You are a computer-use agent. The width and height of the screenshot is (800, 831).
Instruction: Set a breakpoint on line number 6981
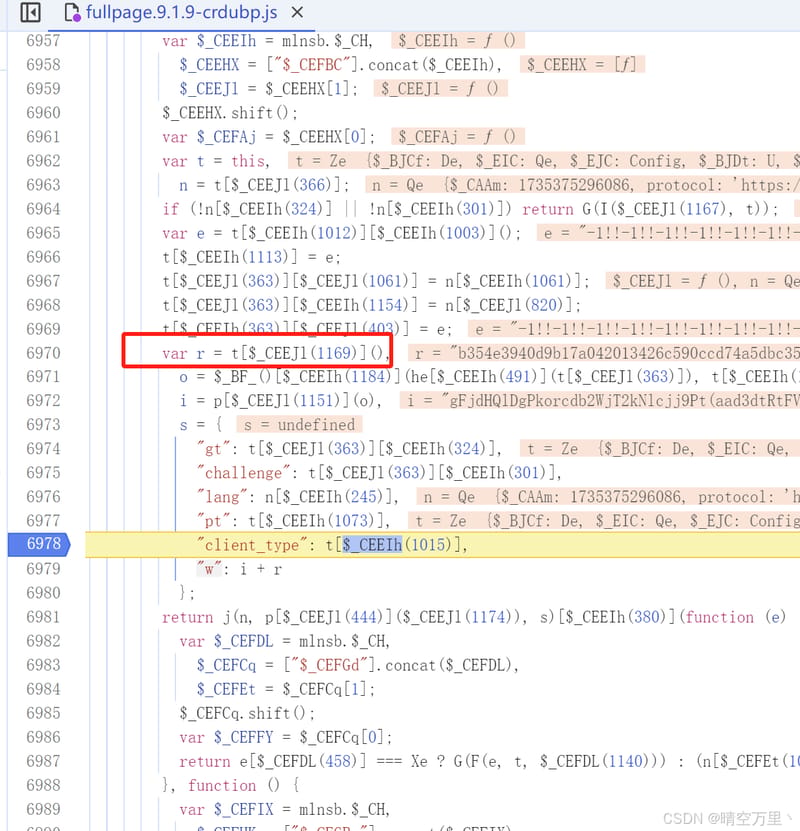(43, 617)
